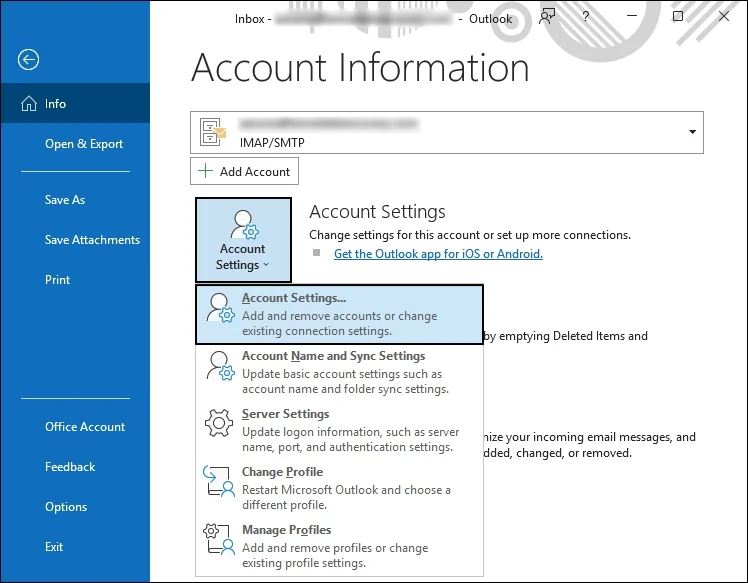Click the Server Settings gear icon
Screen dimensions: 748x583
tap(218, 423)
